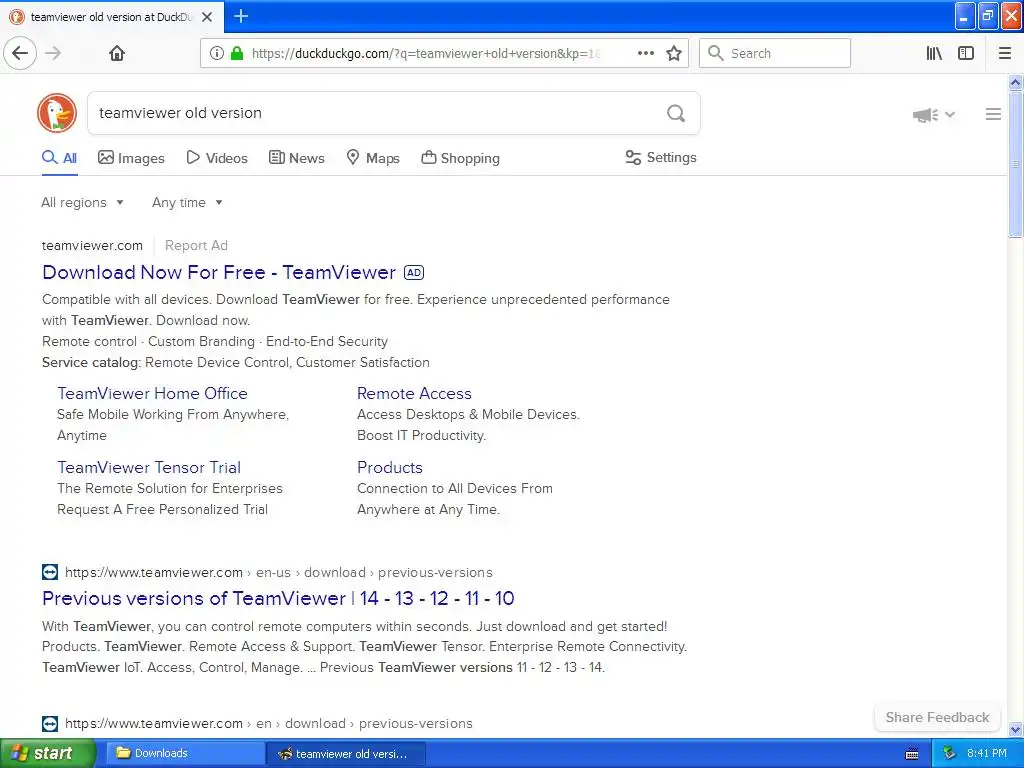Image resolution: width=1024 pixels, height=768 pixels.
Task: Expand the Any time filter
Action: (187, 202)
